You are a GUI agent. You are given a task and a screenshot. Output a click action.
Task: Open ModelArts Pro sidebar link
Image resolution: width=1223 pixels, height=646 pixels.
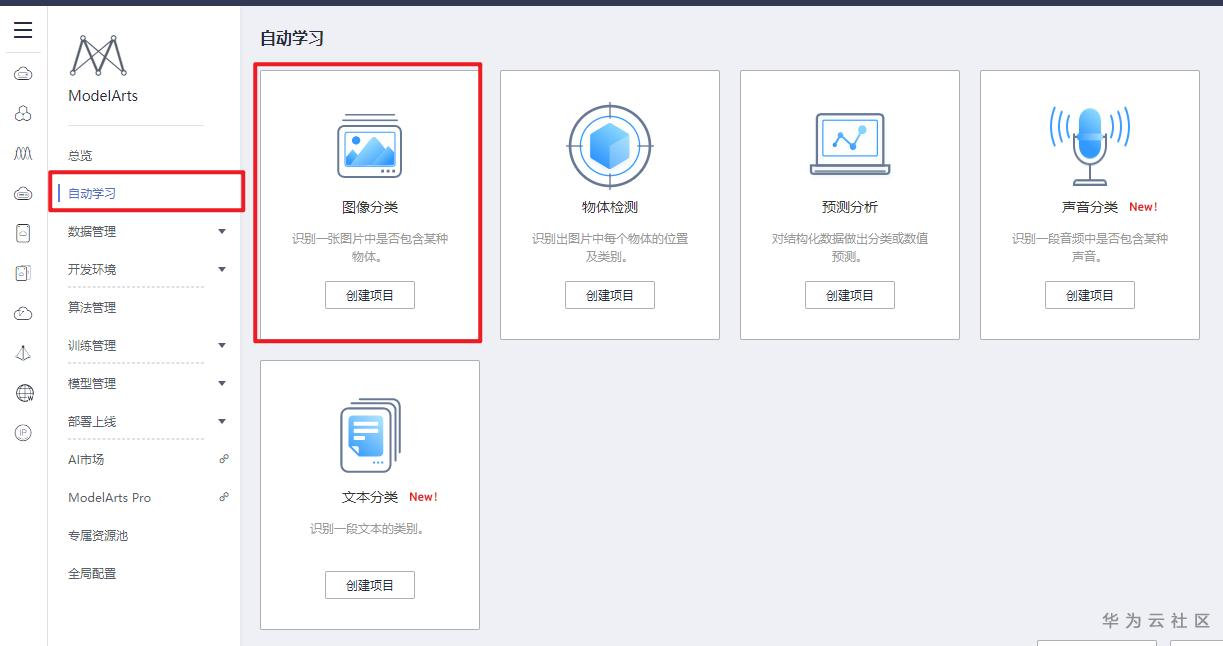tap(110, 497)
